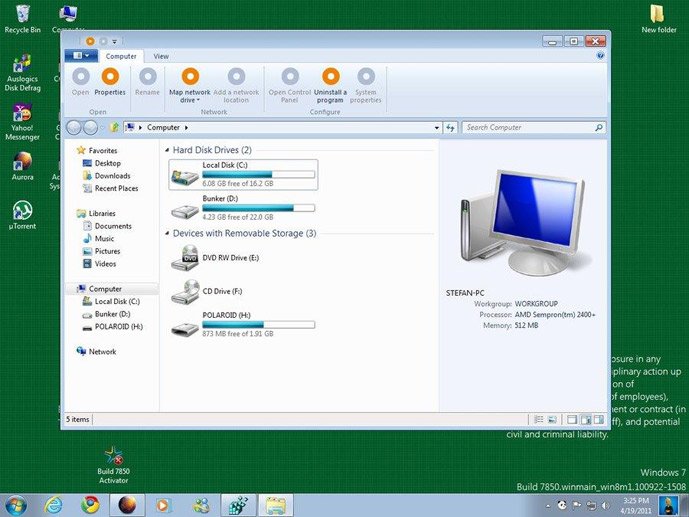Viewport: 689px width, 517px height.
Task: Switch to large icons view in status bar
Action: point(552,419)
